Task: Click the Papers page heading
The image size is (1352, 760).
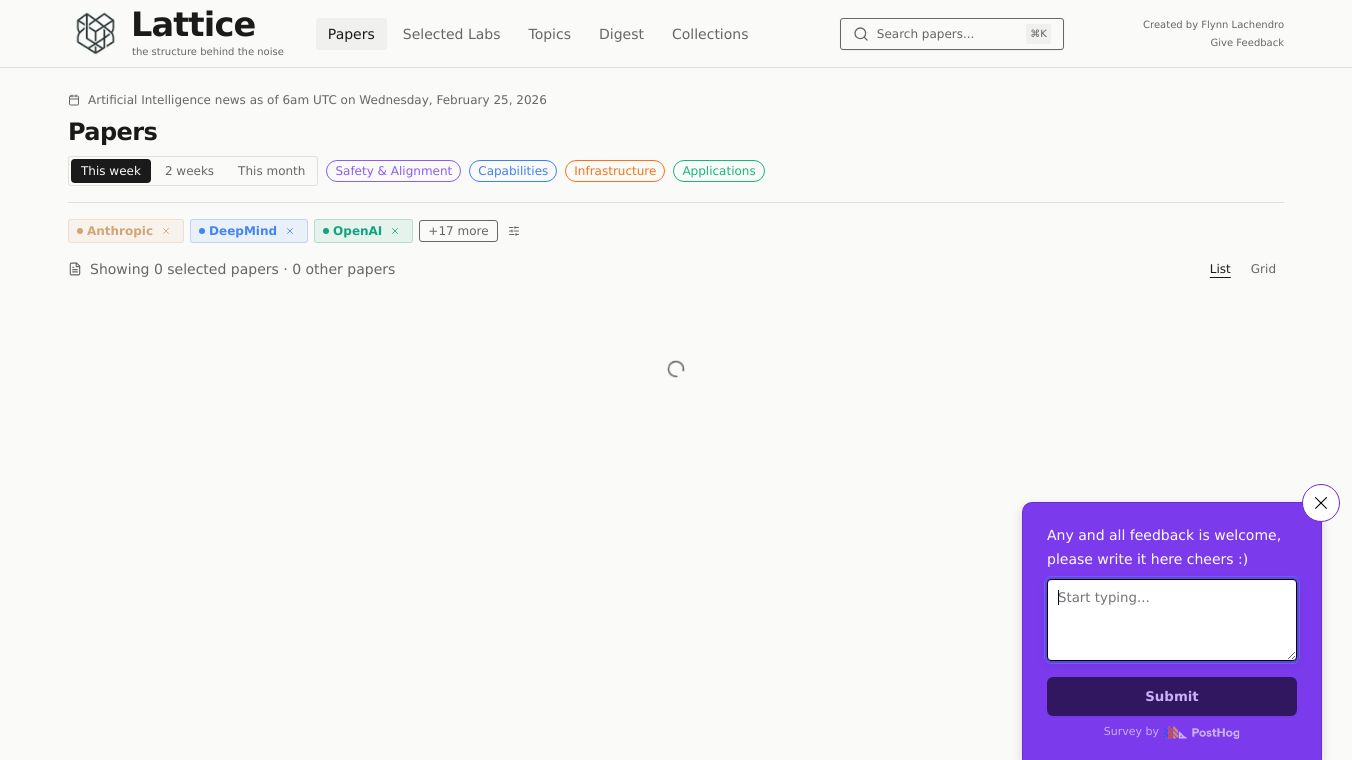Action: coord(113,132)
